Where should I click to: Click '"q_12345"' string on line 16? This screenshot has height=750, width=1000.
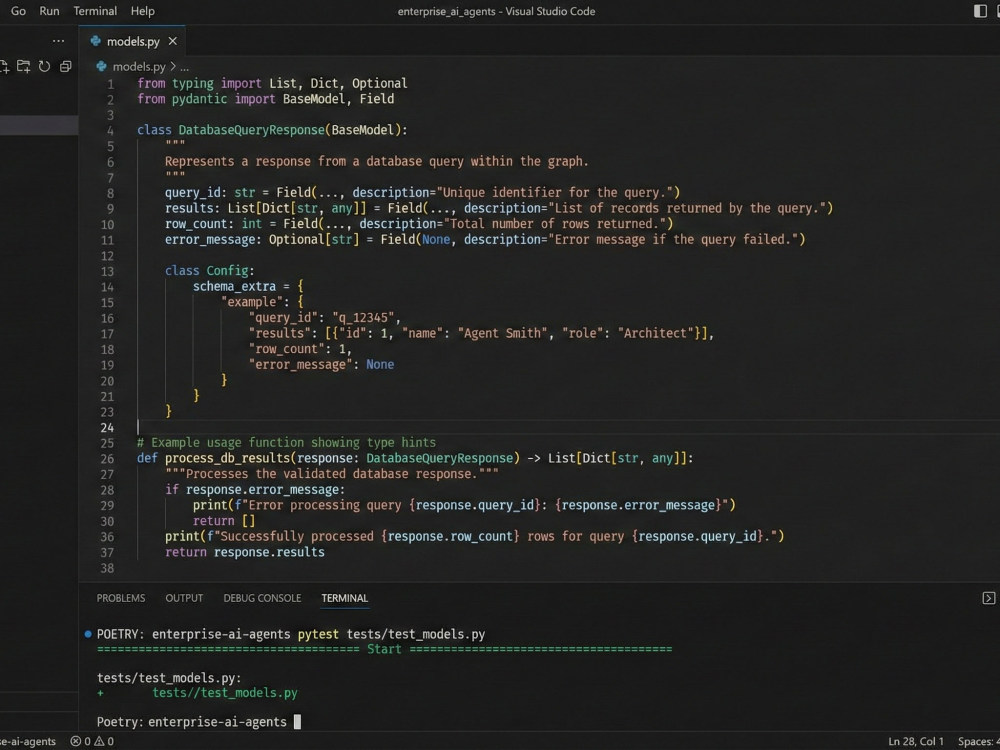pyautogui.click(x=363, y=318)
